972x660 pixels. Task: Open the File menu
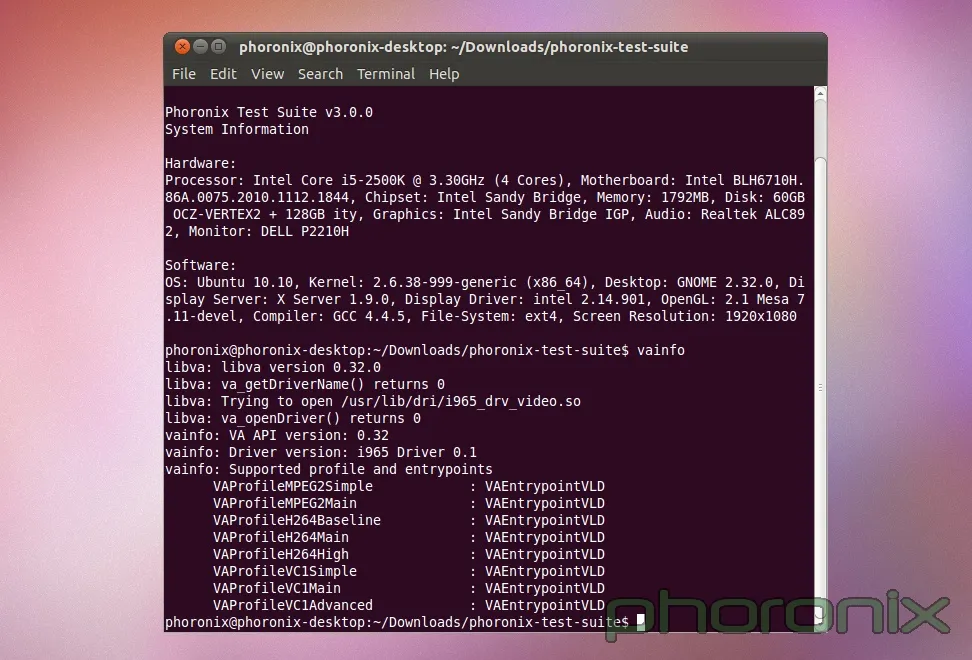pos(183,74)
